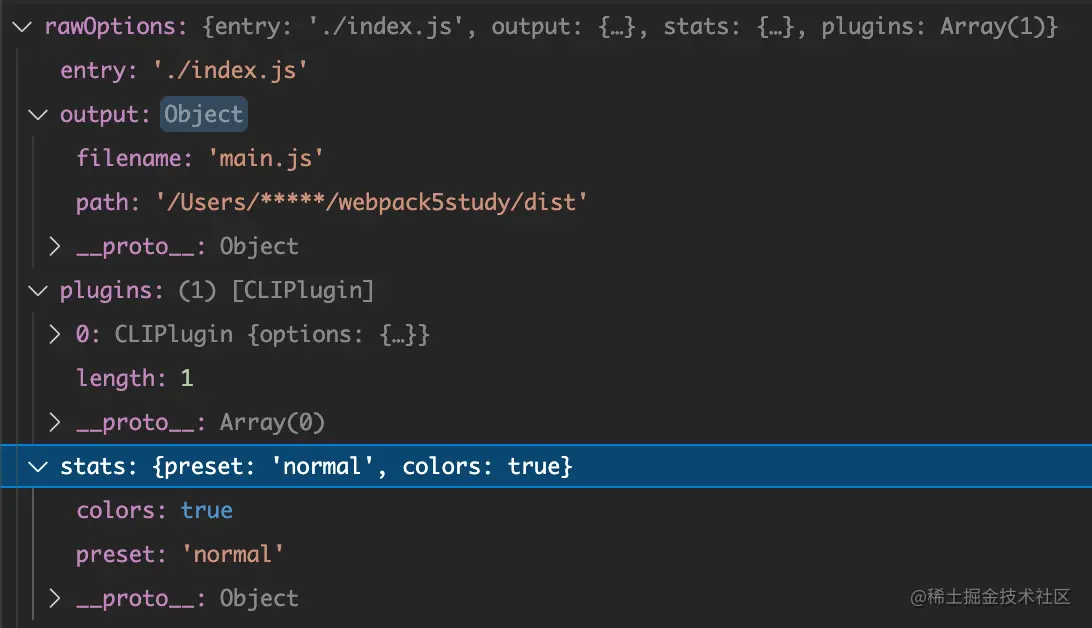The height and width of the screenshot is (628, 1092).
Task: Expand __proto__ under output
Action: pos(55,246)
